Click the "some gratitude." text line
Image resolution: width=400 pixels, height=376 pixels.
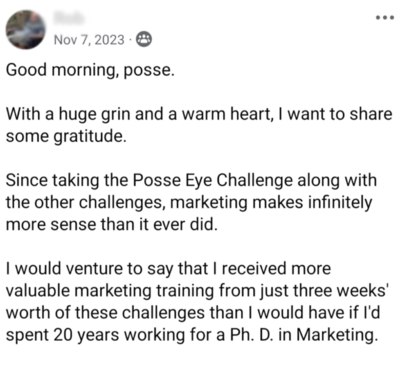(67, 137)
